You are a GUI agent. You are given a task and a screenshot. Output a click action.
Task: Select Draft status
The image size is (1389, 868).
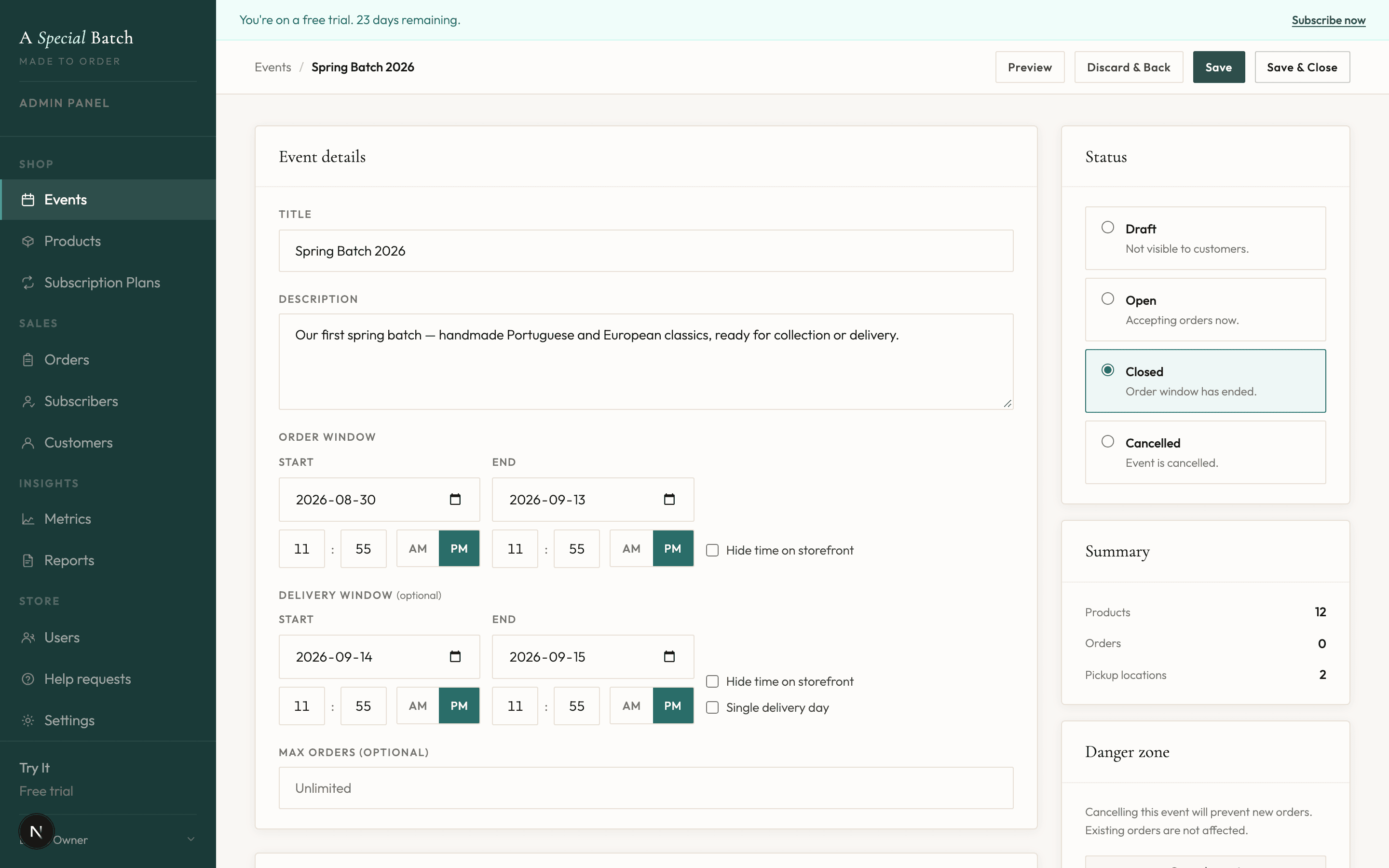coord(1205,238)
